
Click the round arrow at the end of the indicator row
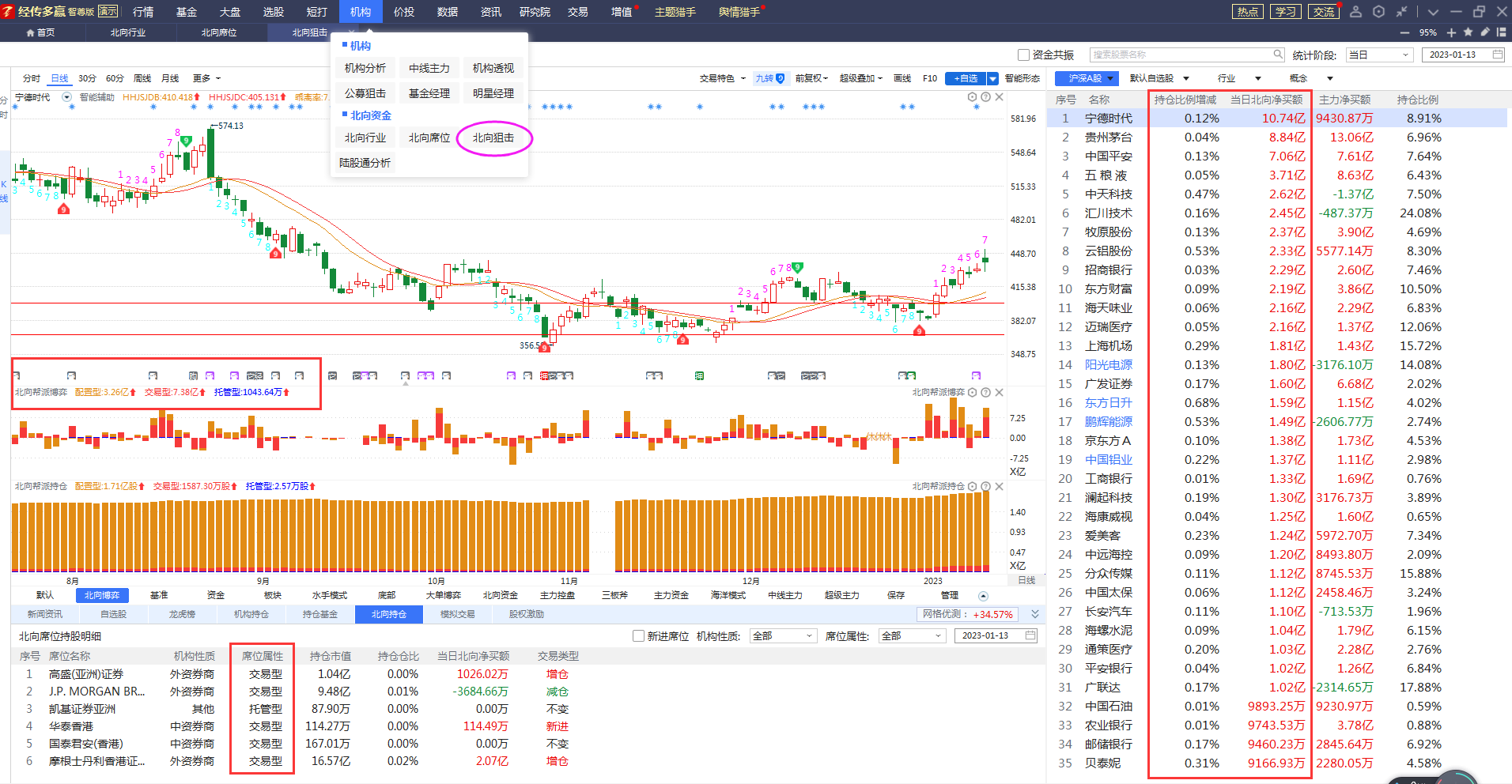point(983,596)
